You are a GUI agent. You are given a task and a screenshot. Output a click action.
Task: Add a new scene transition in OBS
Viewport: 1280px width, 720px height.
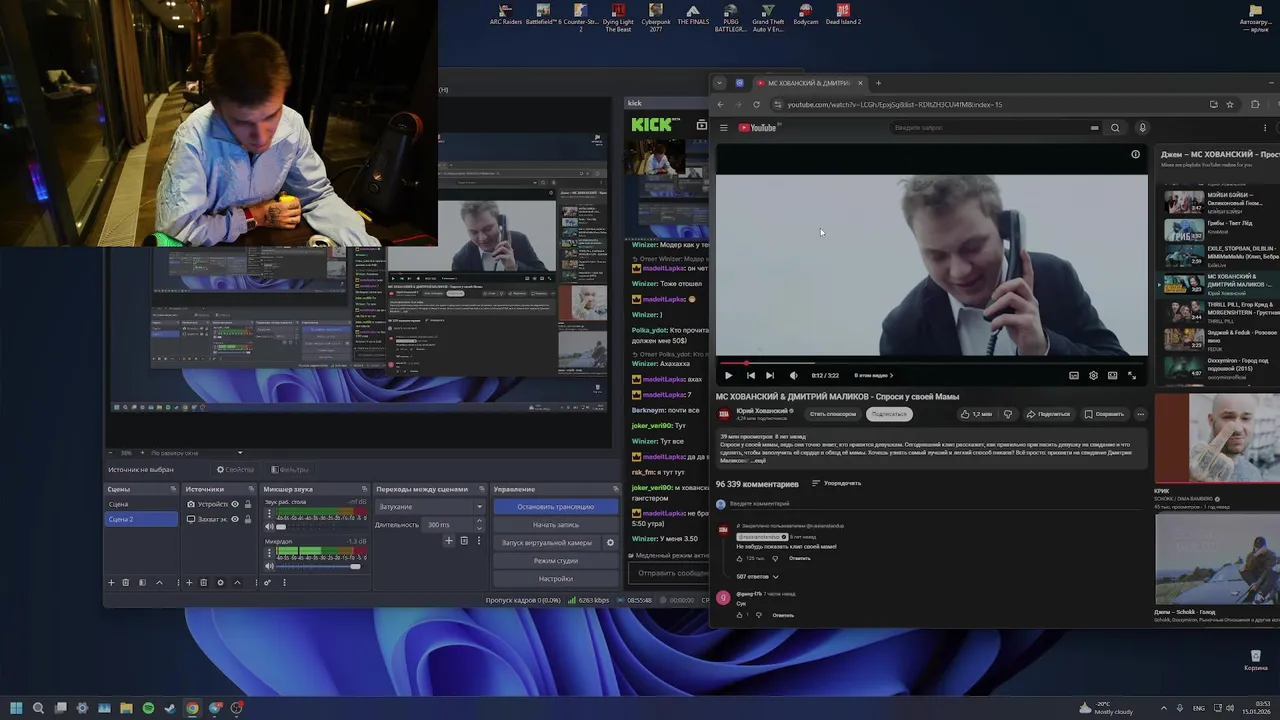[x=449, y=540]
